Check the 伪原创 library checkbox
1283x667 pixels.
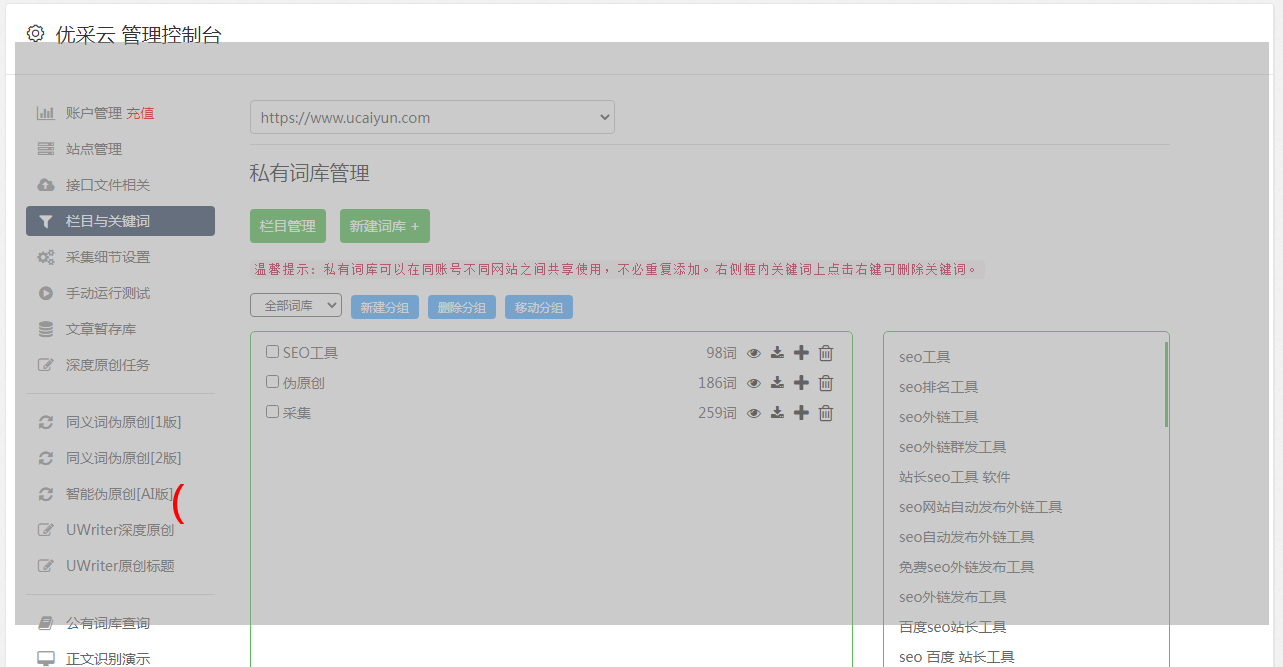pos(272,382)
